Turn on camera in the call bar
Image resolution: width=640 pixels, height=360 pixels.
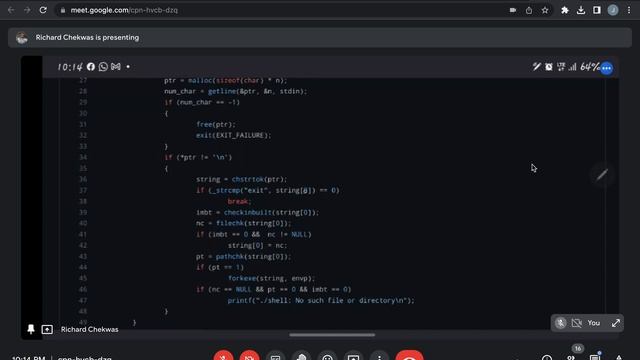point(249,356)
